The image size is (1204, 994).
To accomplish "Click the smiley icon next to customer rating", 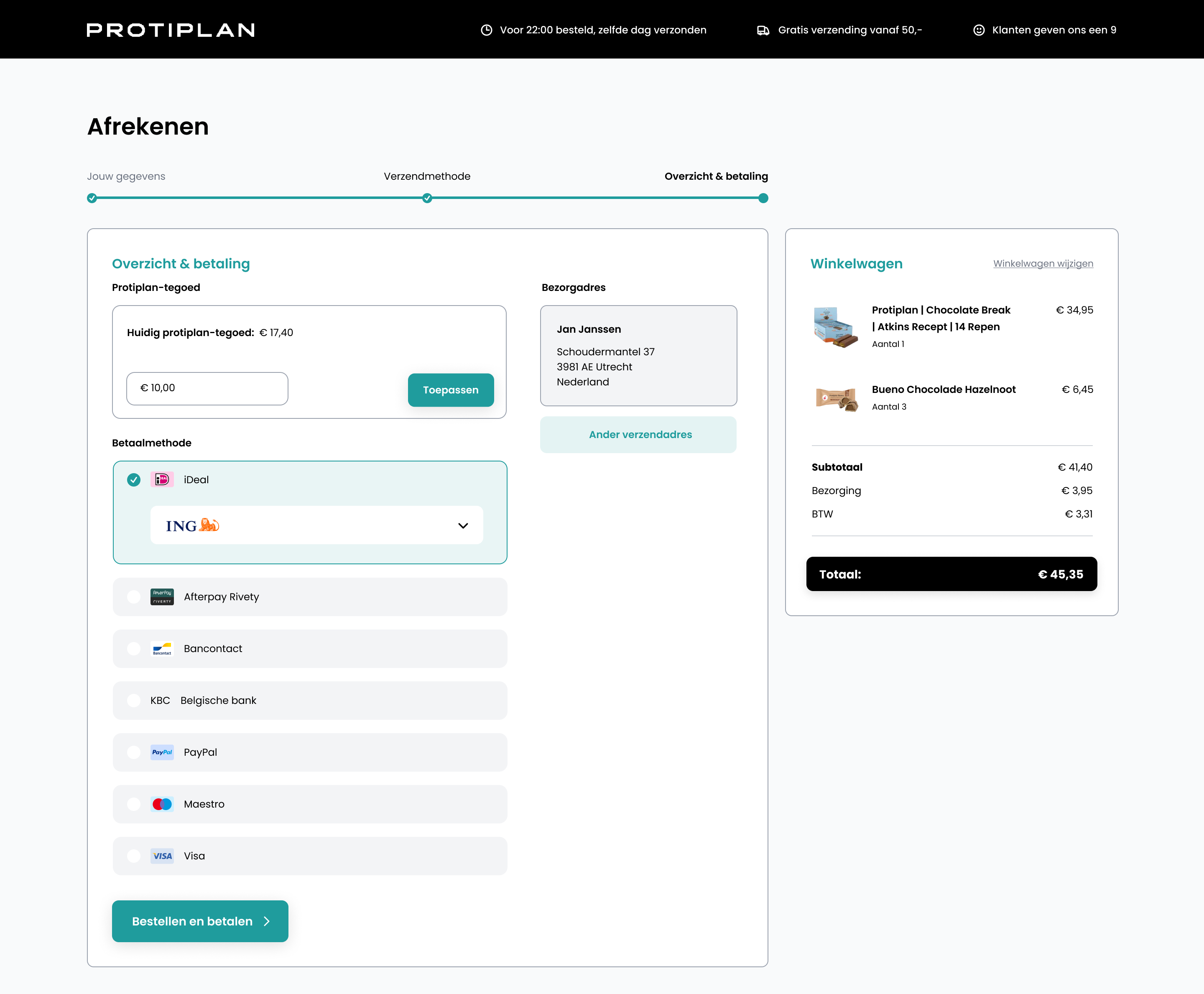I will point(978,30).
